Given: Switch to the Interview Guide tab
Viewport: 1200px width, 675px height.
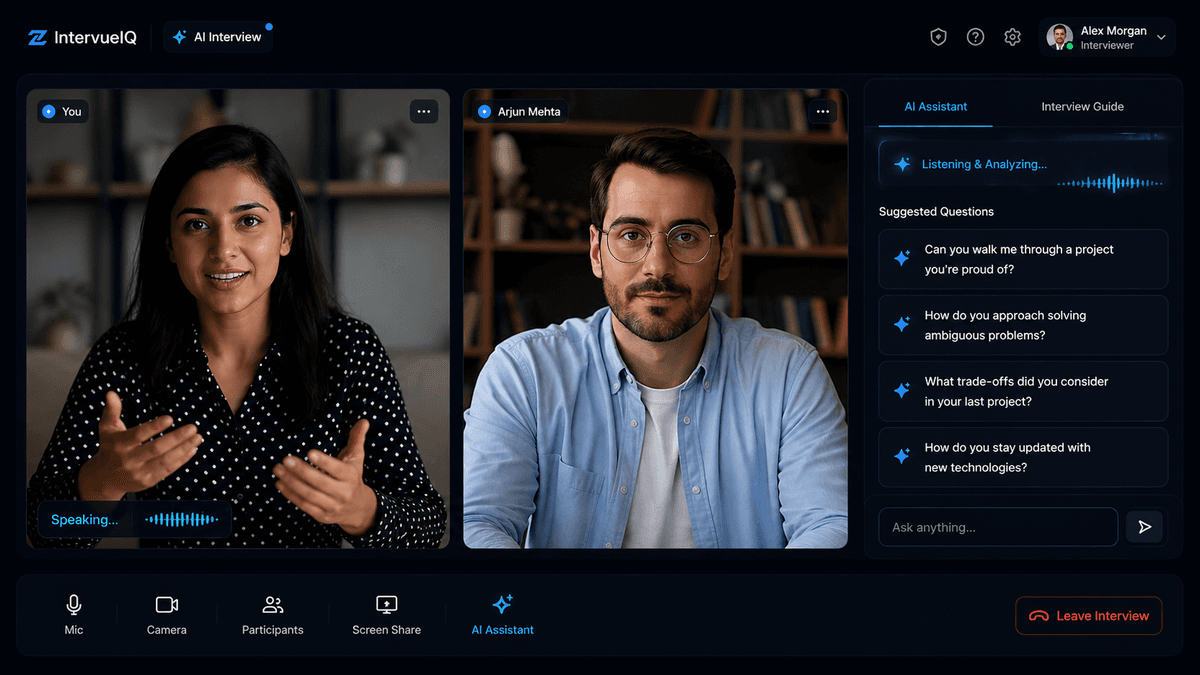Looking at the screenshot, I should pyautogui.click(x=1082, y=107).
